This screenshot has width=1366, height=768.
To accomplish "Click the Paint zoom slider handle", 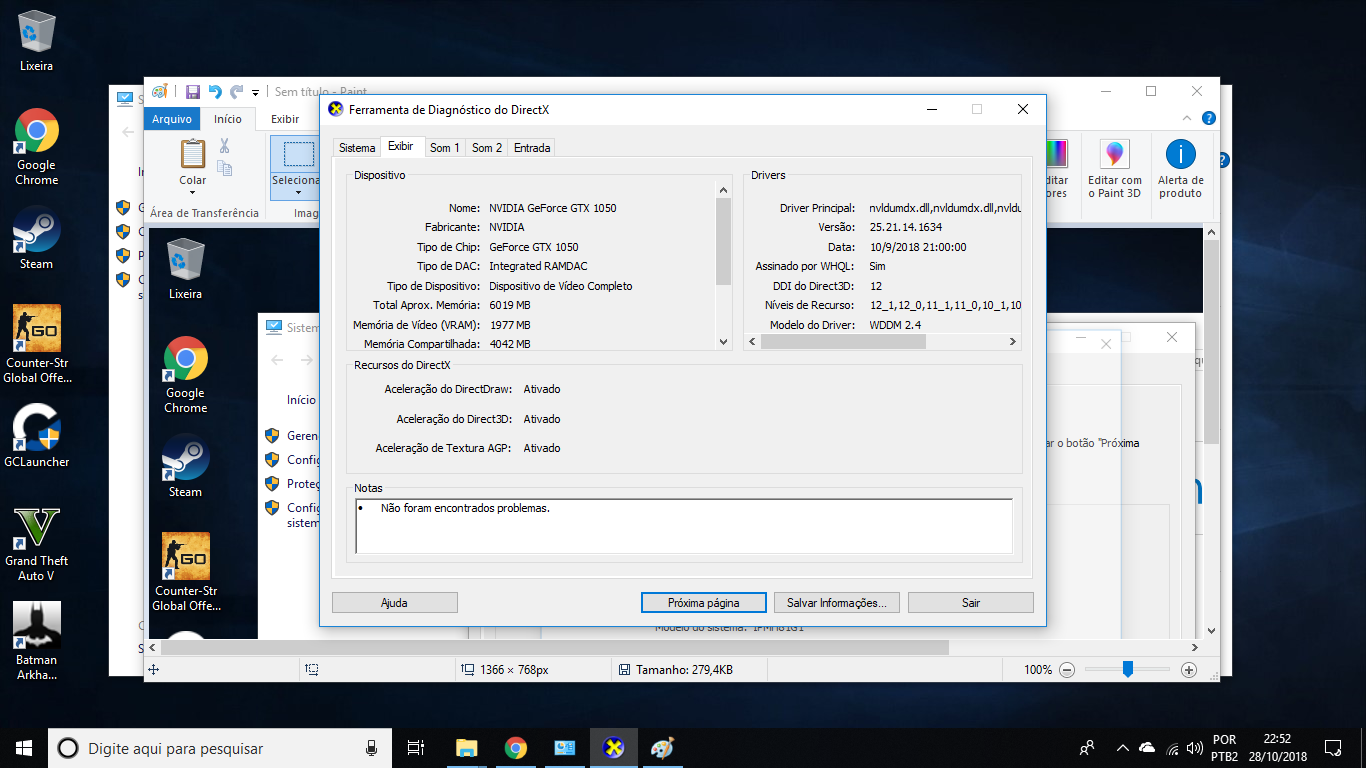I will tap(1128, 669).
